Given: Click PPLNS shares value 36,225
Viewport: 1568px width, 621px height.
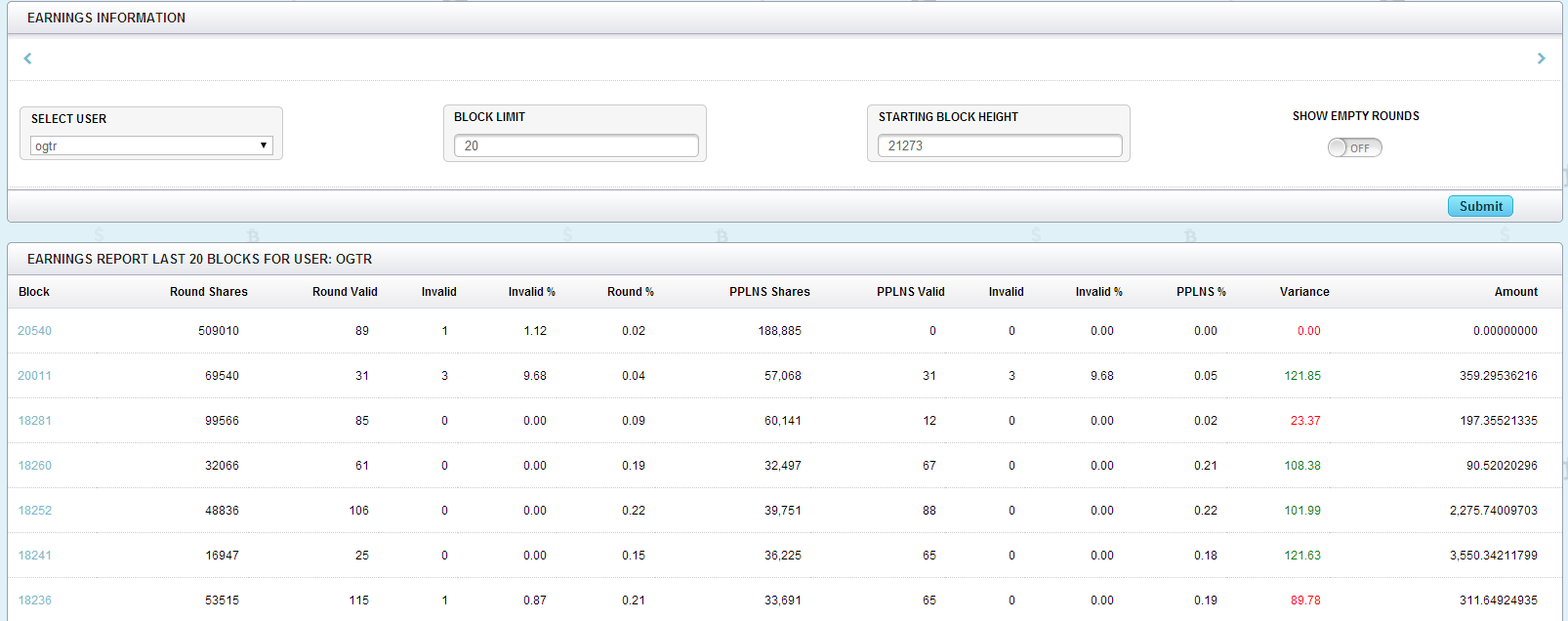Looking at the screenshot, I should click(x=783, y=556).
